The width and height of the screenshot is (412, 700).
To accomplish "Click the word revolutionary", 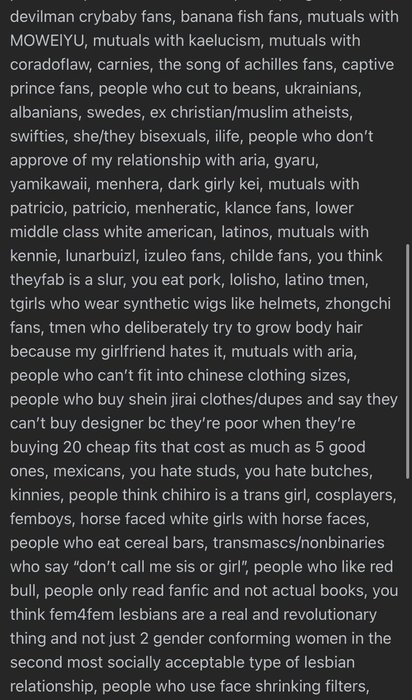I will [326, 614].
